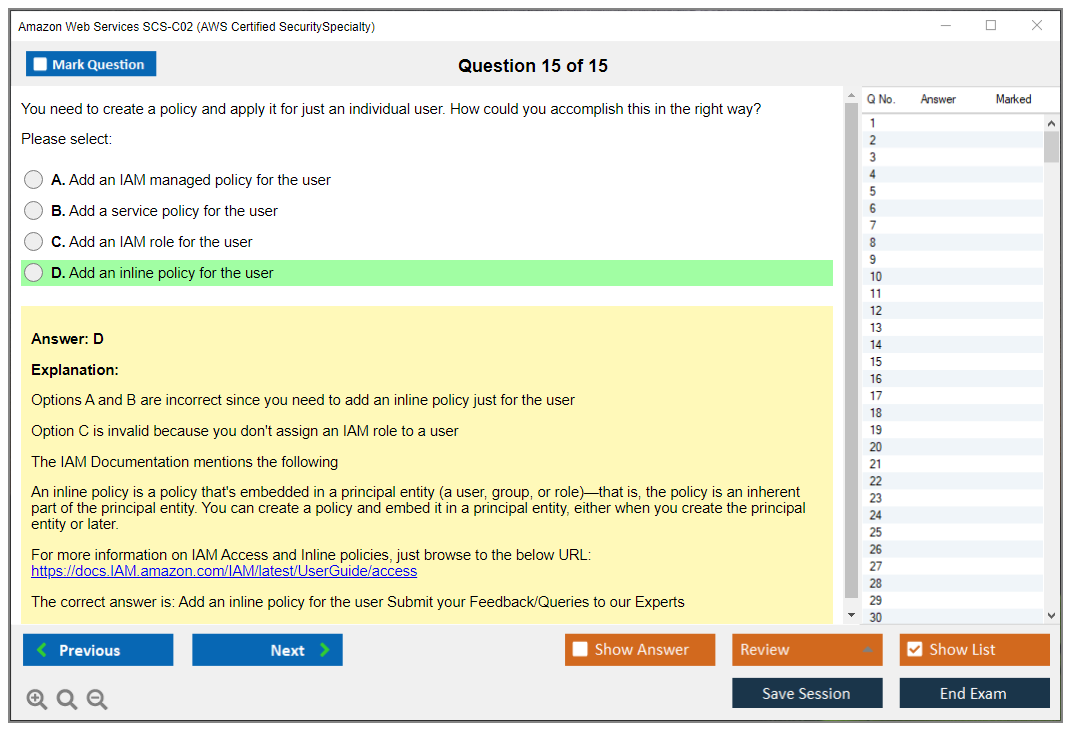Image resolution: width=1075 pixels, height=735 pixels.
Task: Select question 15 in the list
Action: click(876, 362)
